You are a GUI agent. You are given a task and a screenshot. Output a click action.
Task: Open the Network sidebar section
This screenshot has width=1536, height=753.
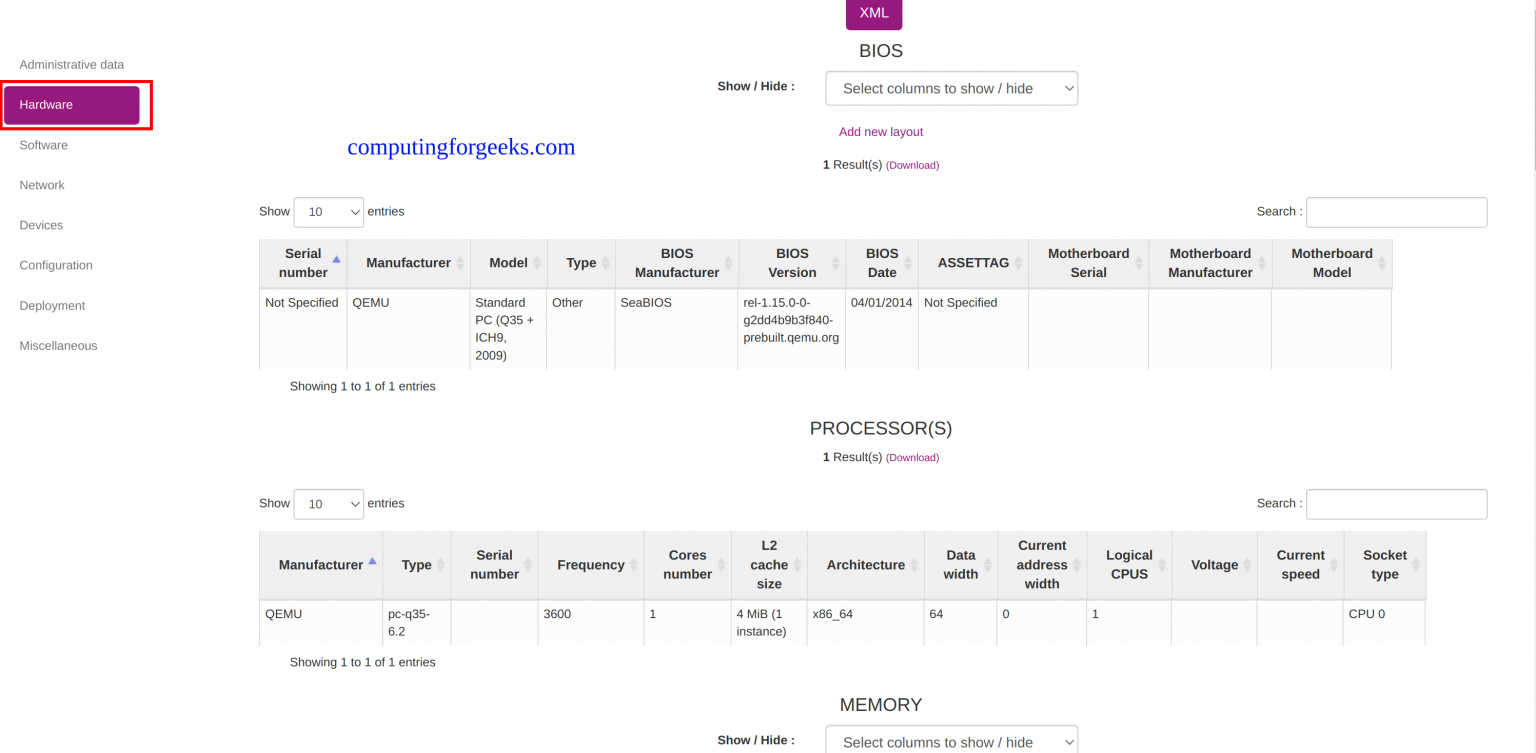(42, 185)
